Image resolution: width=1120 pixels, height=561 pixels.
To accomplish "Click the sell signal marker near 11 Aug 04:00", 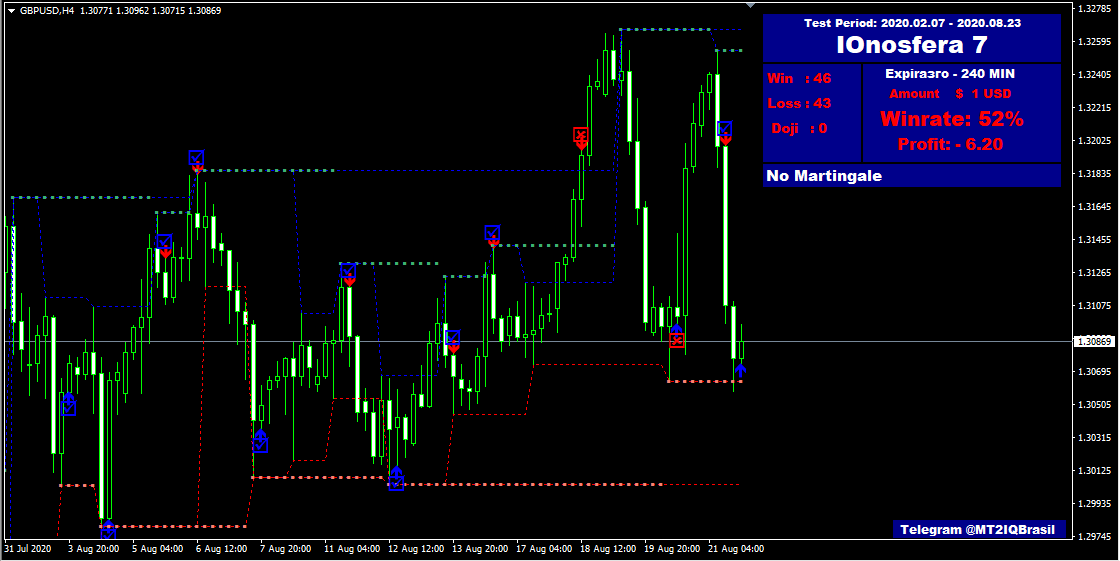I will click(348, 274).
